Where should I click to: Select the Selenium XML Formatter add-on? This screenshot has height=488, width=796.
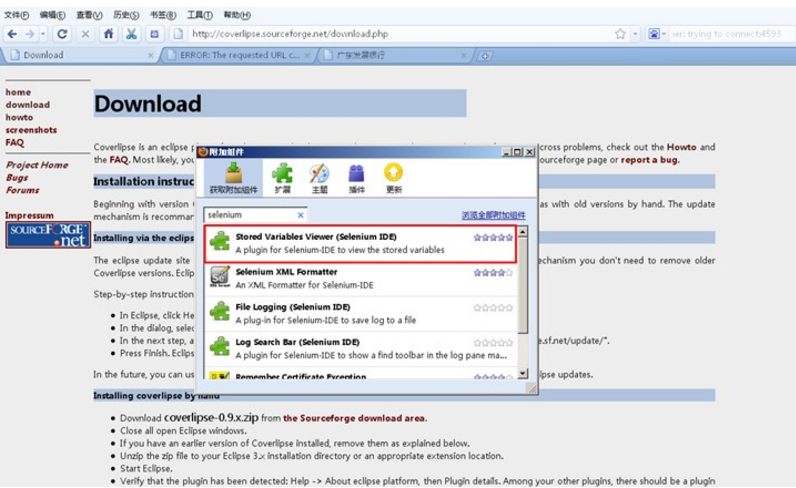pyautogui.click(x=360, y=279)
